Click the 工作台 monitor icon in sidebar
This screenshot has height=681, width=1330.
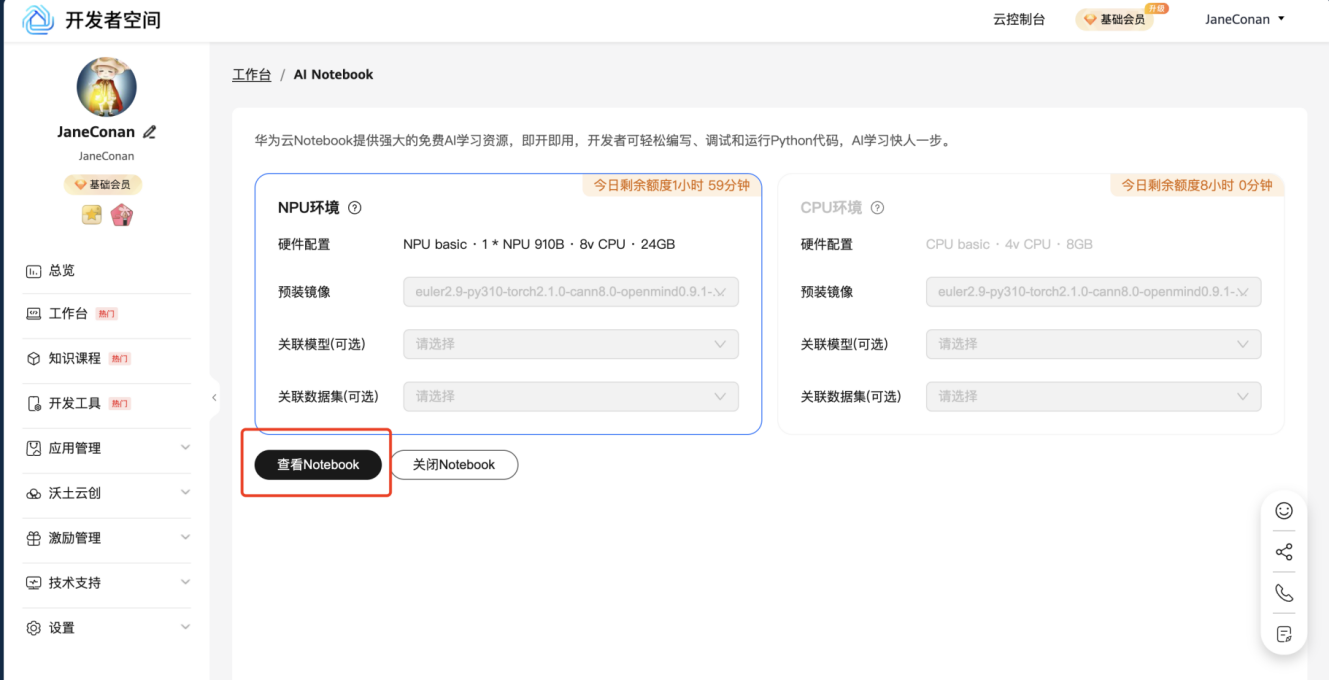click(33, 314)
